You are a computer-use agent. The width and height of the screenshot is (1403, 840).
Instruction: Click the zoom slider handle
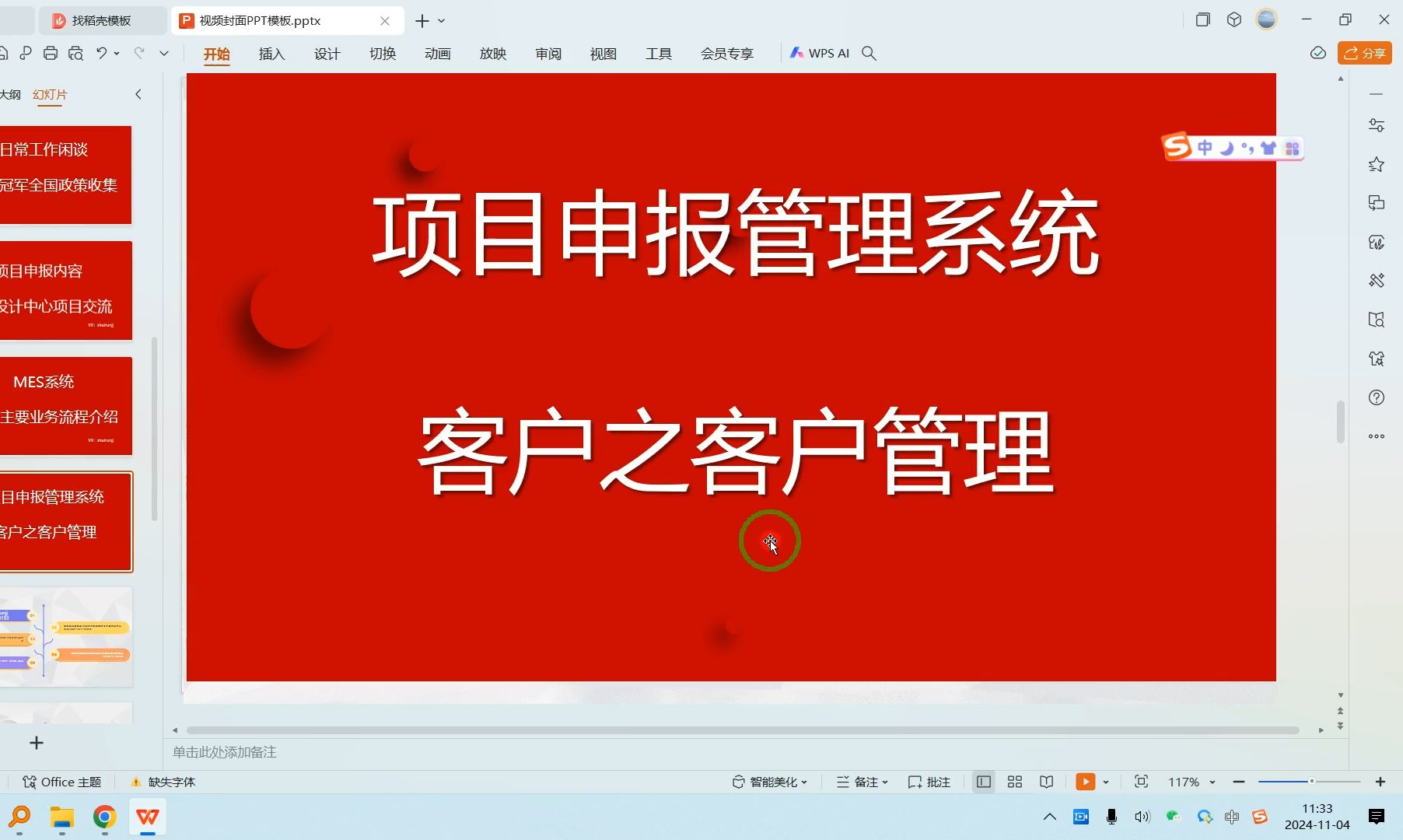1312,781
